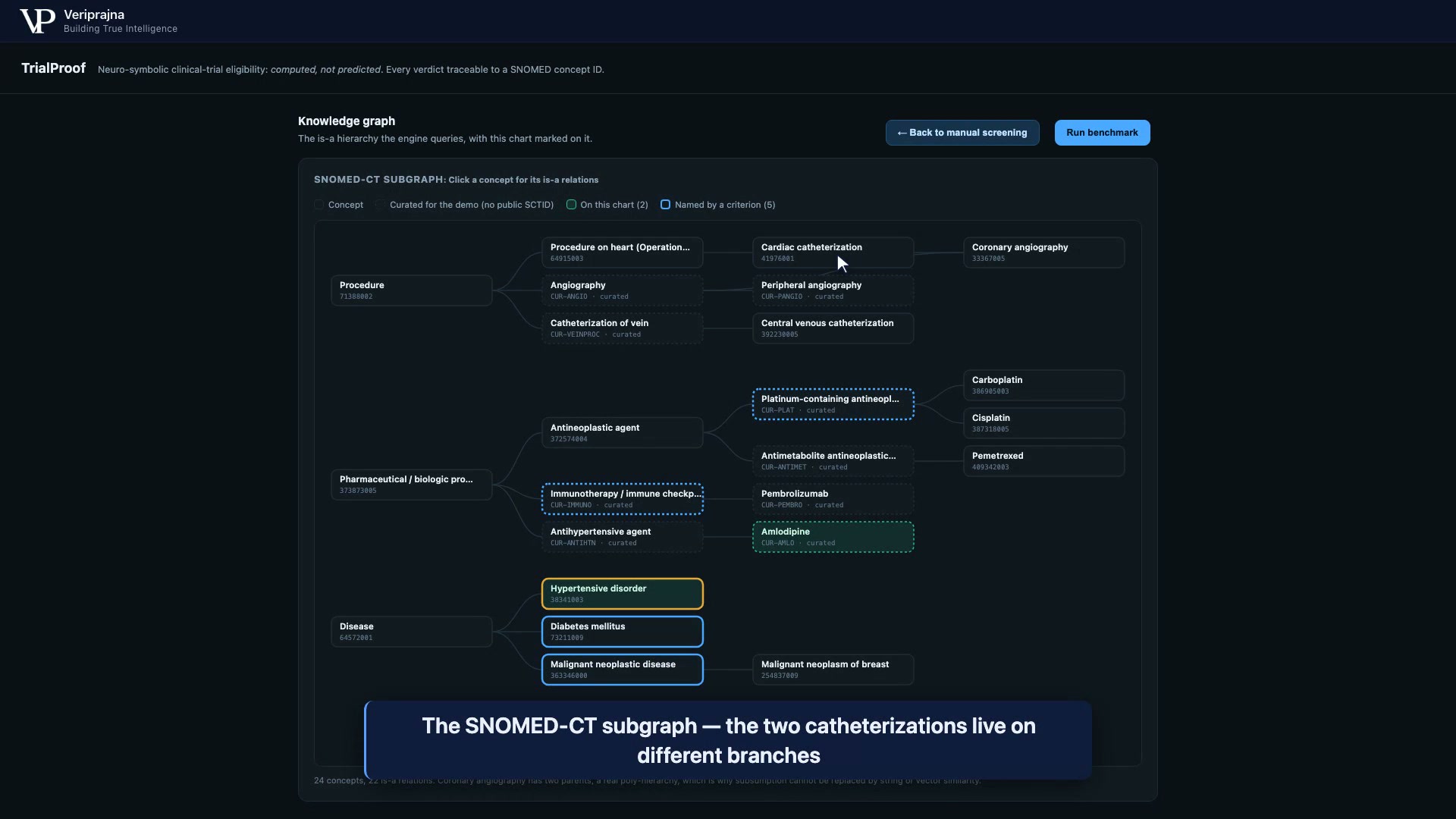Select Pharmaceutical / biologic product node
Screen dimensions: 1456x819
[411, 485]
